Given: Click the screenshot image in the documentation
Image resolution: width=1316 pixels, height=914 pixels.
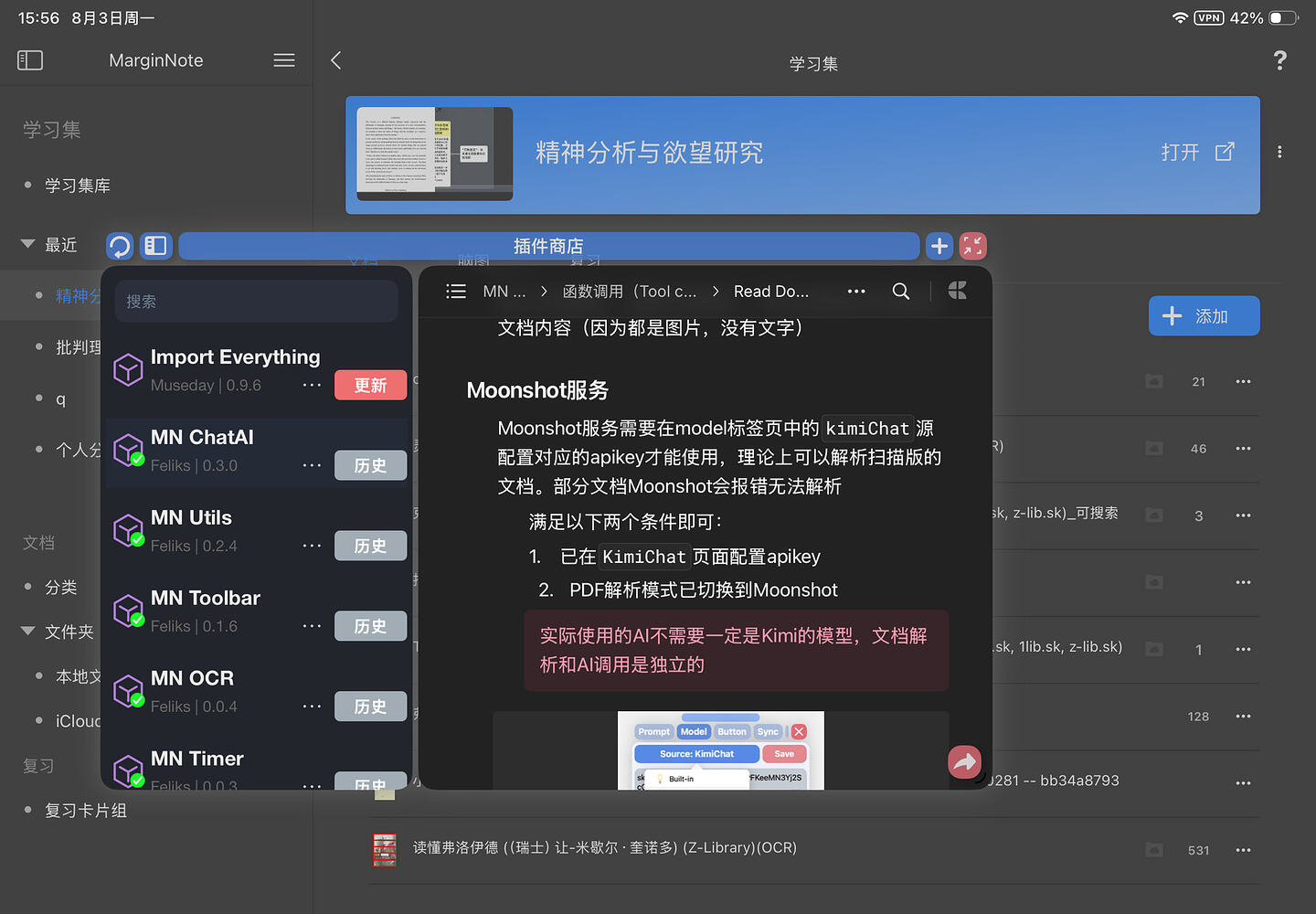Looking at the screenshot, I should 721,750.
